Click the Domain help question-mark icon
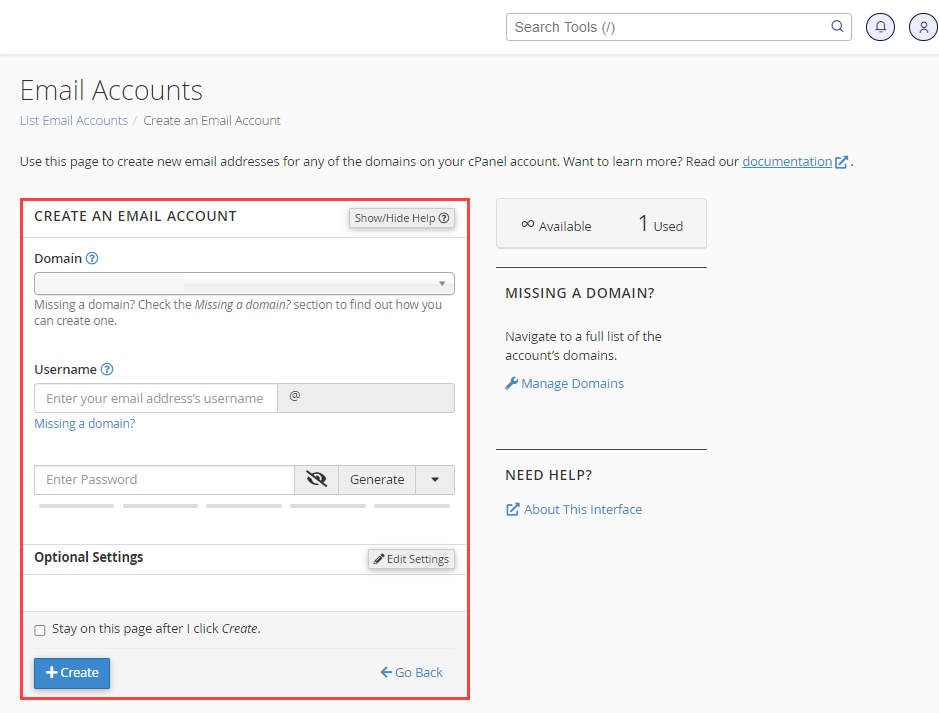This screenshot has height=713, width=939. point(92,258)
